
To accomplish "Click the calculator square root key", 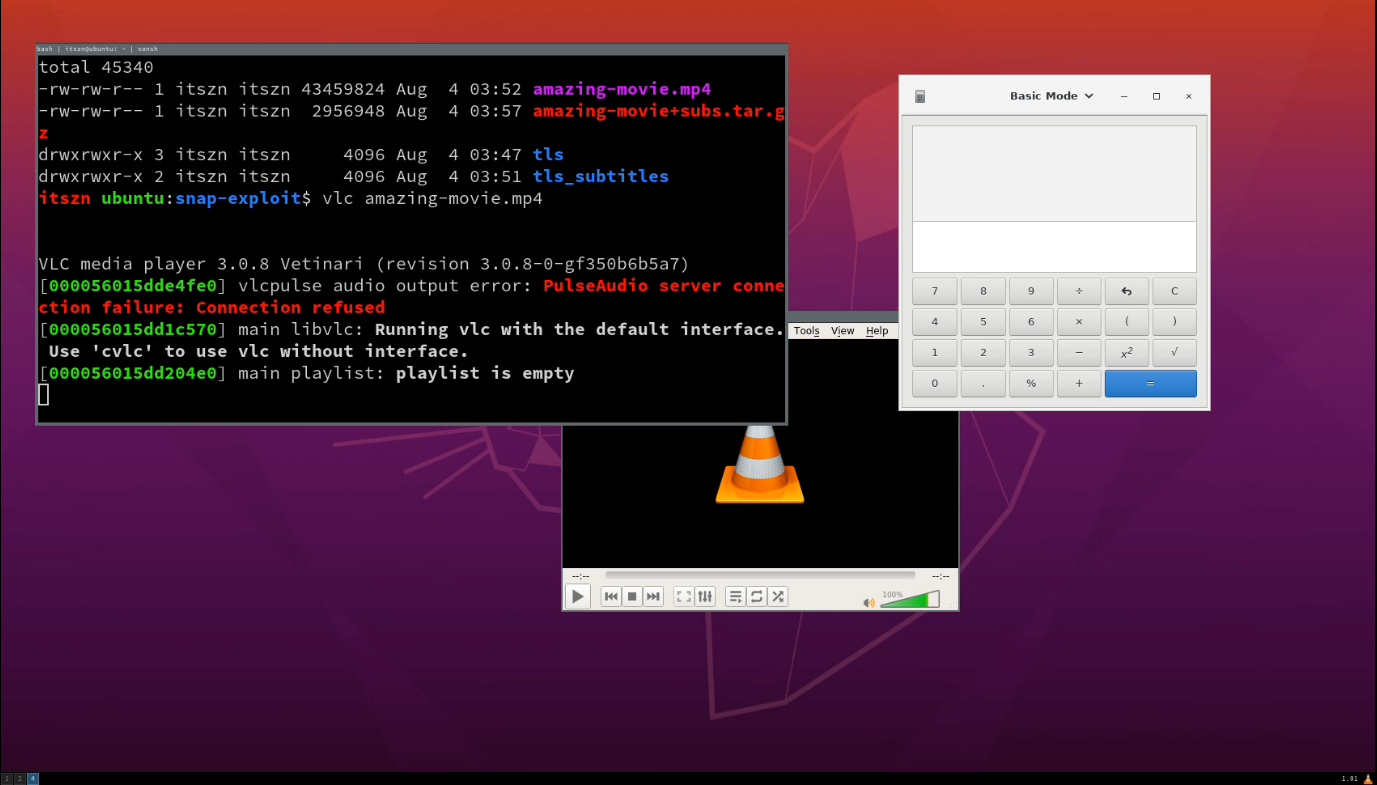I will tap(1174, 352).
